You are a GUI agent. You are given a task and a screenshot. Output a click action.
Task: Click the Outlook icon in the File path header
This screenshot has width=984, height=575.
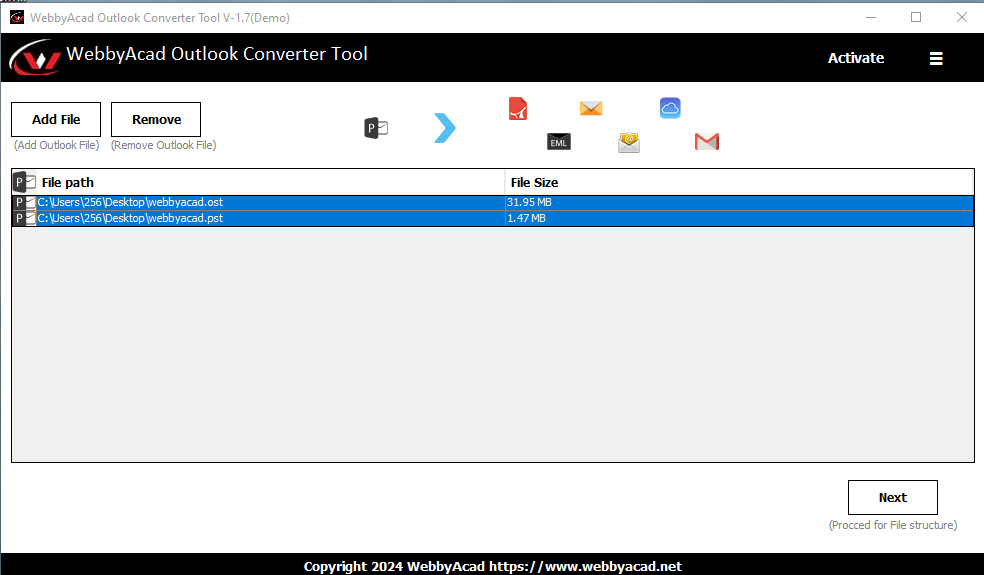click(25, 182)
